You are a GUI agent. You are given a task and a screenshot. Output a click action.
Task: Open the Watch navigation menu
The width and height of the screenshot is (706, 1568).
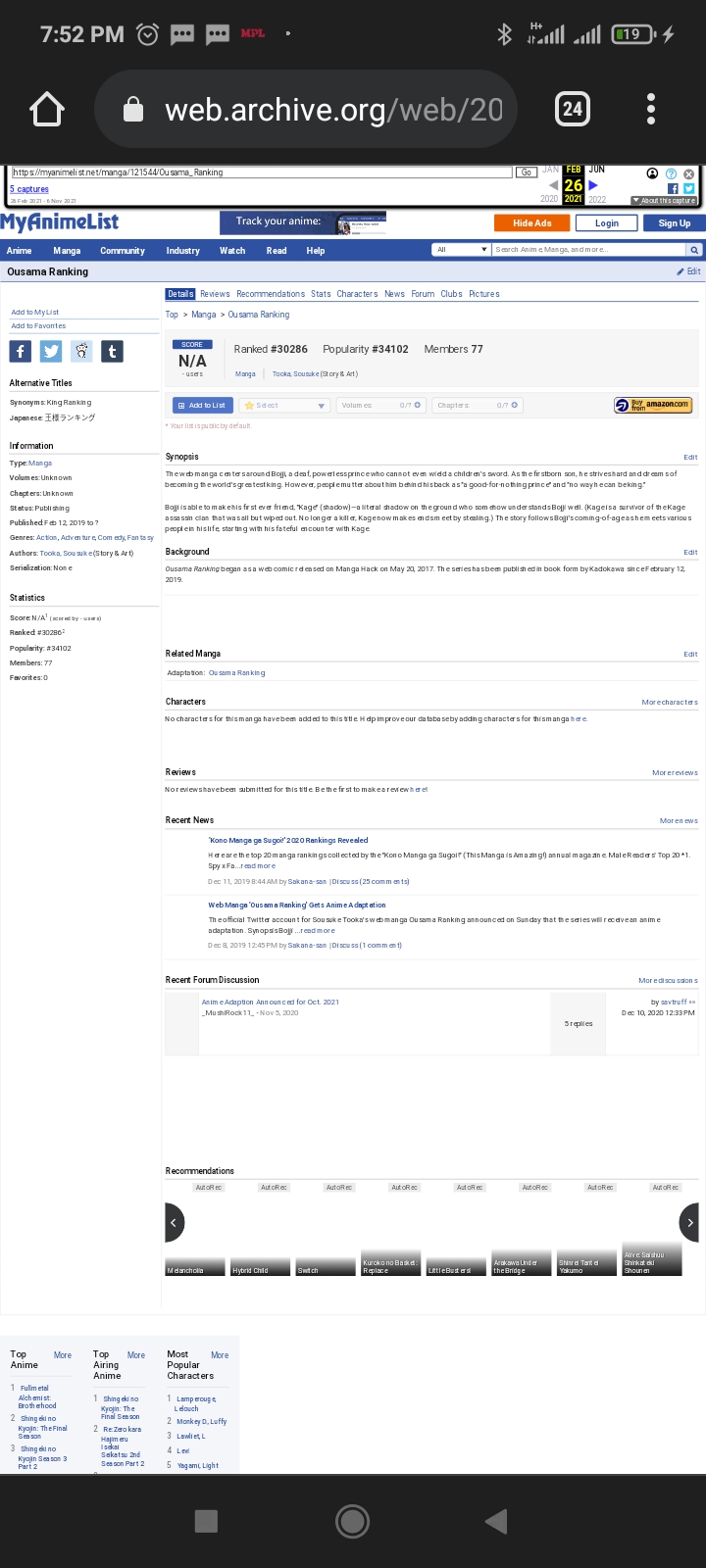[x=232, y=251]
